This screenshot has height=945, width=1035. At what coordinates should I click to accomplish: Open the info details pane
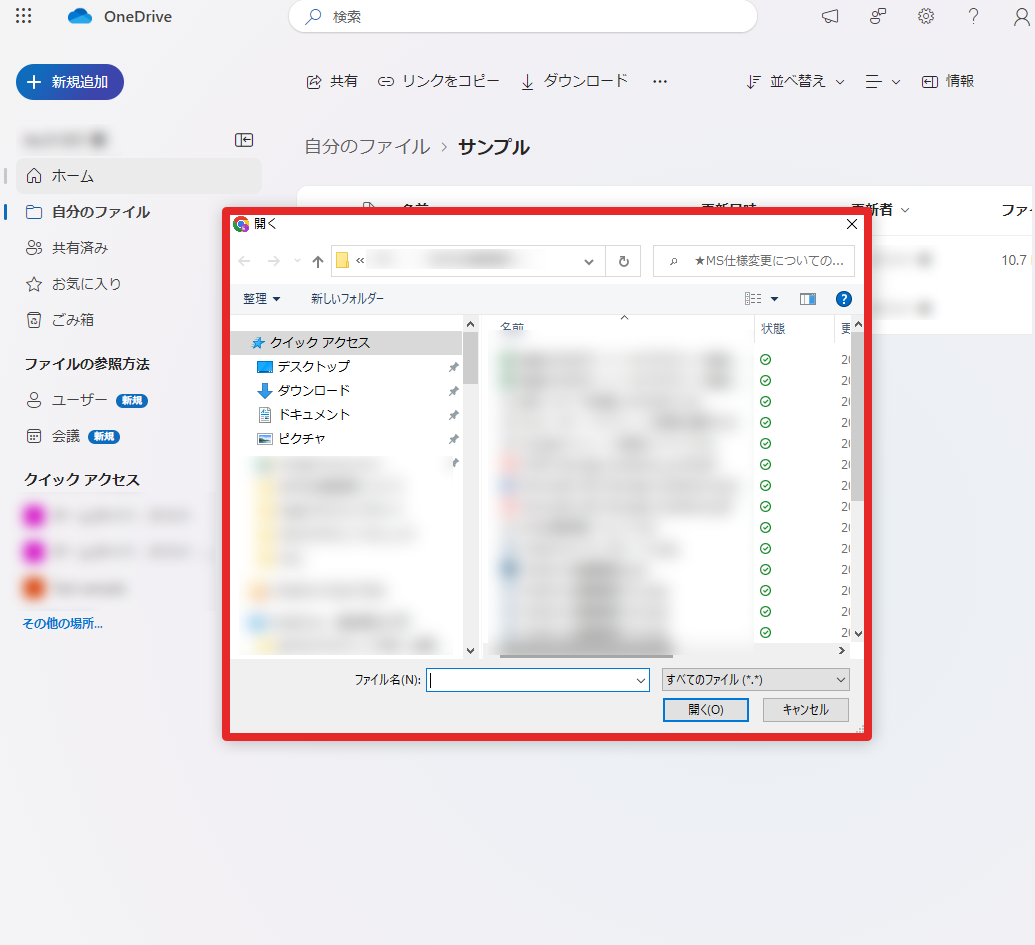click(x=948, y=81)
